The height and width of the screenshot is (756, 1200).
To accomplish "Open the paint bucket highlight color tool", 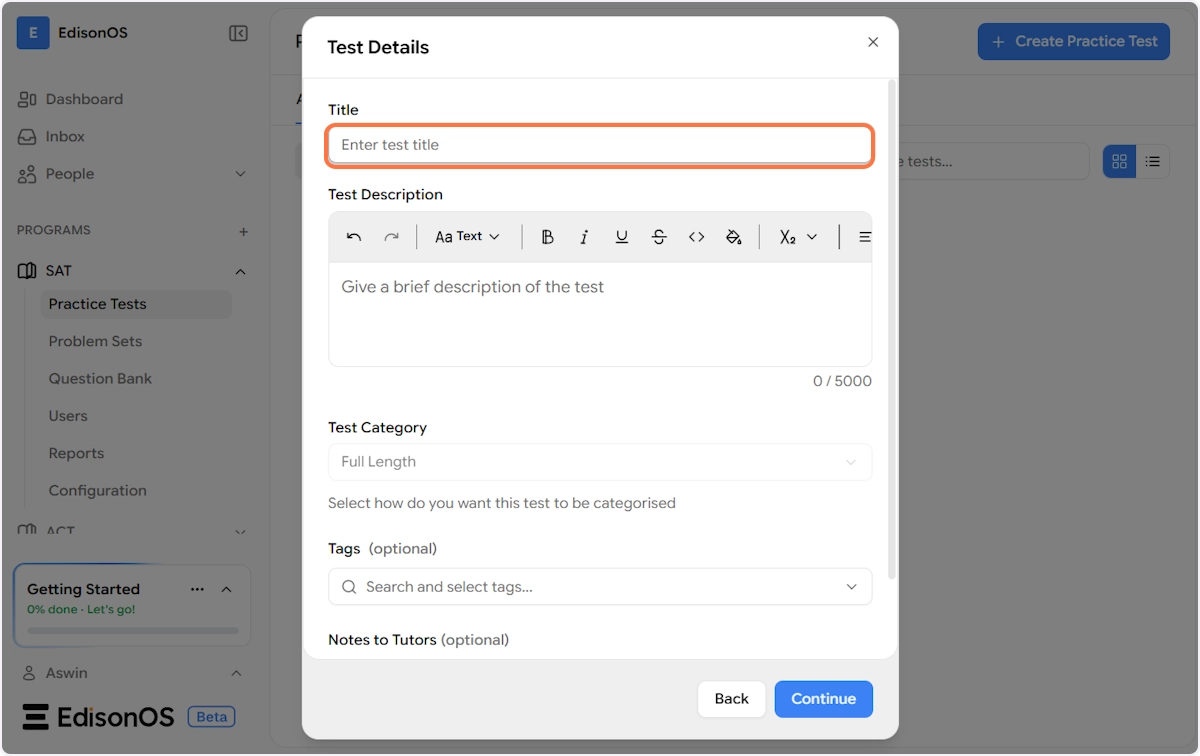I will 733,237.
